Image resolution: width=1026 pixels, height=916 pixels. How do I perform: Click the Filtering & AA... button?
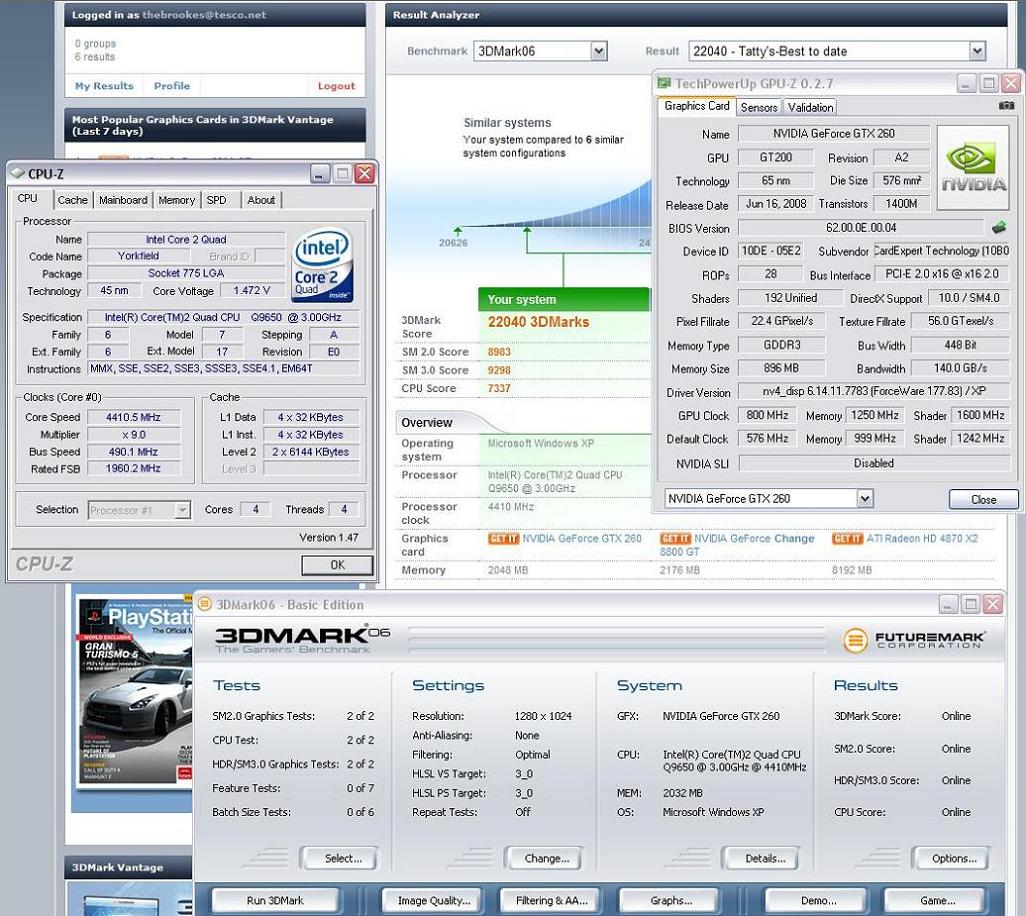(x=550, y=901)
